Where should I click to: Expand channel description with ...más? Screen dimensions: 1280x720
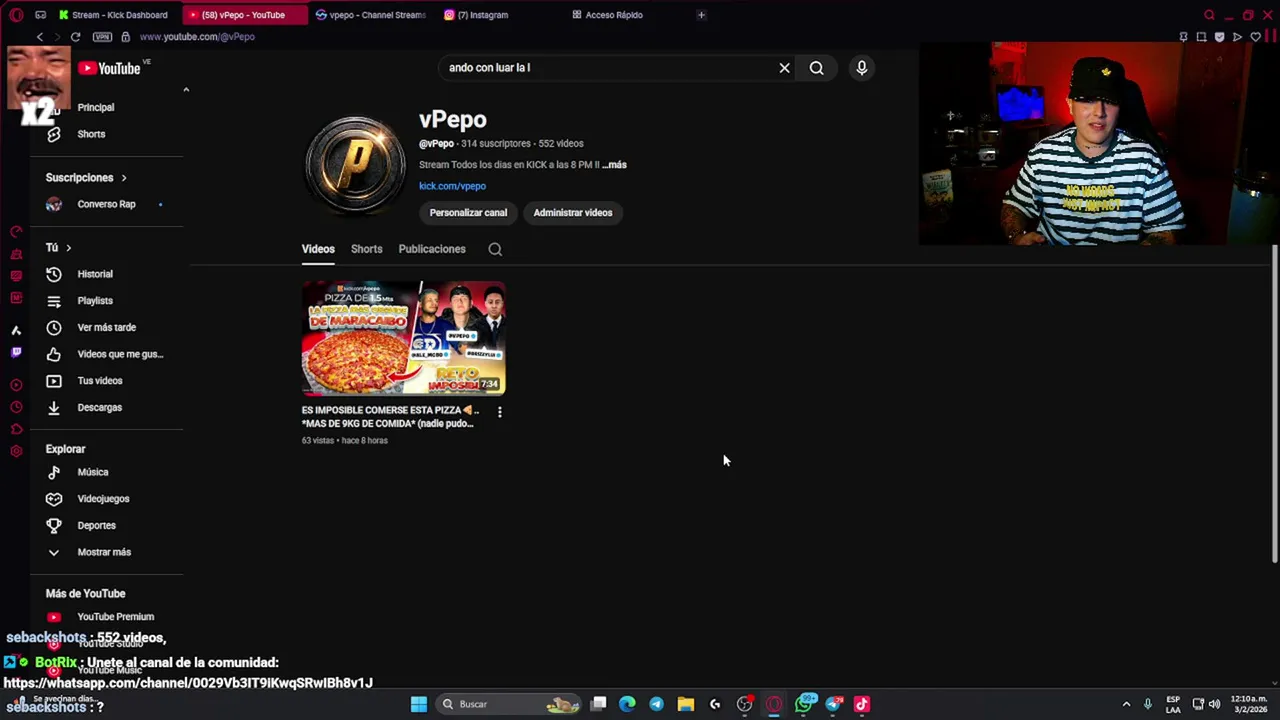click(x=615, y=165)
